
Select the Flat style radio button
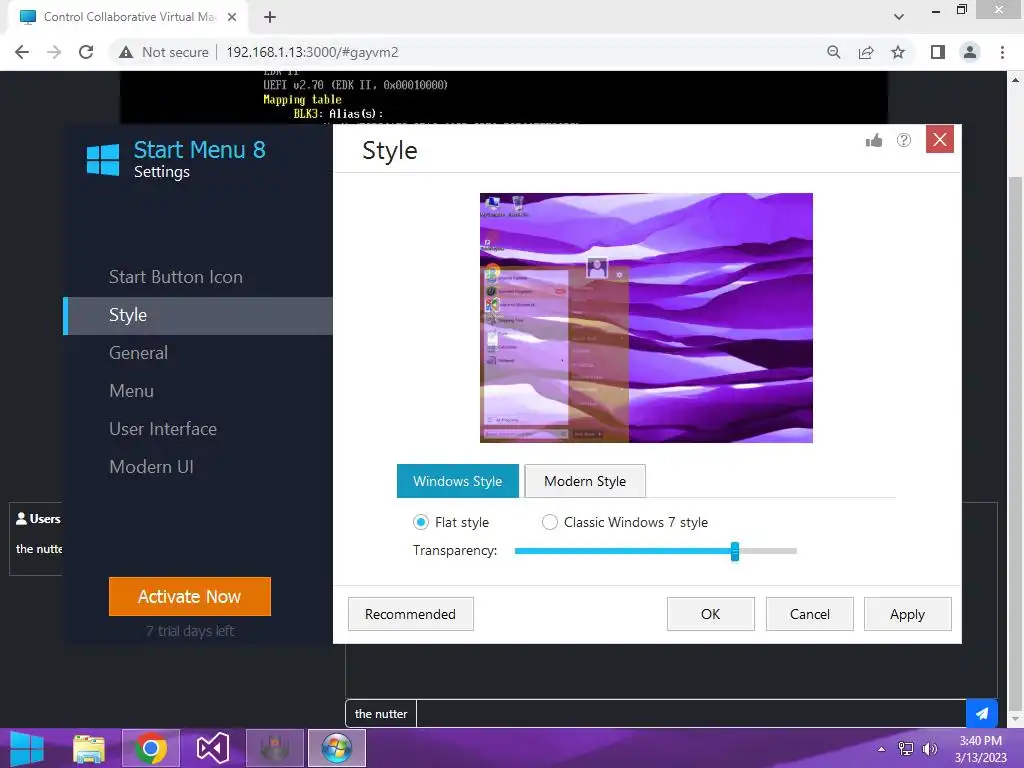tap(421, 522)
